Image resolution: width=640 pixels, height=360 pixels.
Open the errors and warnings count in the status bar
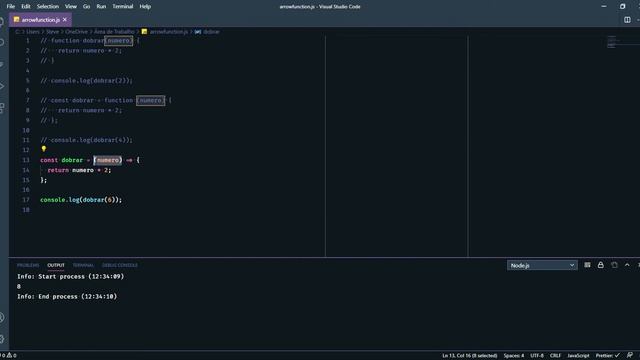click(8, 356)
